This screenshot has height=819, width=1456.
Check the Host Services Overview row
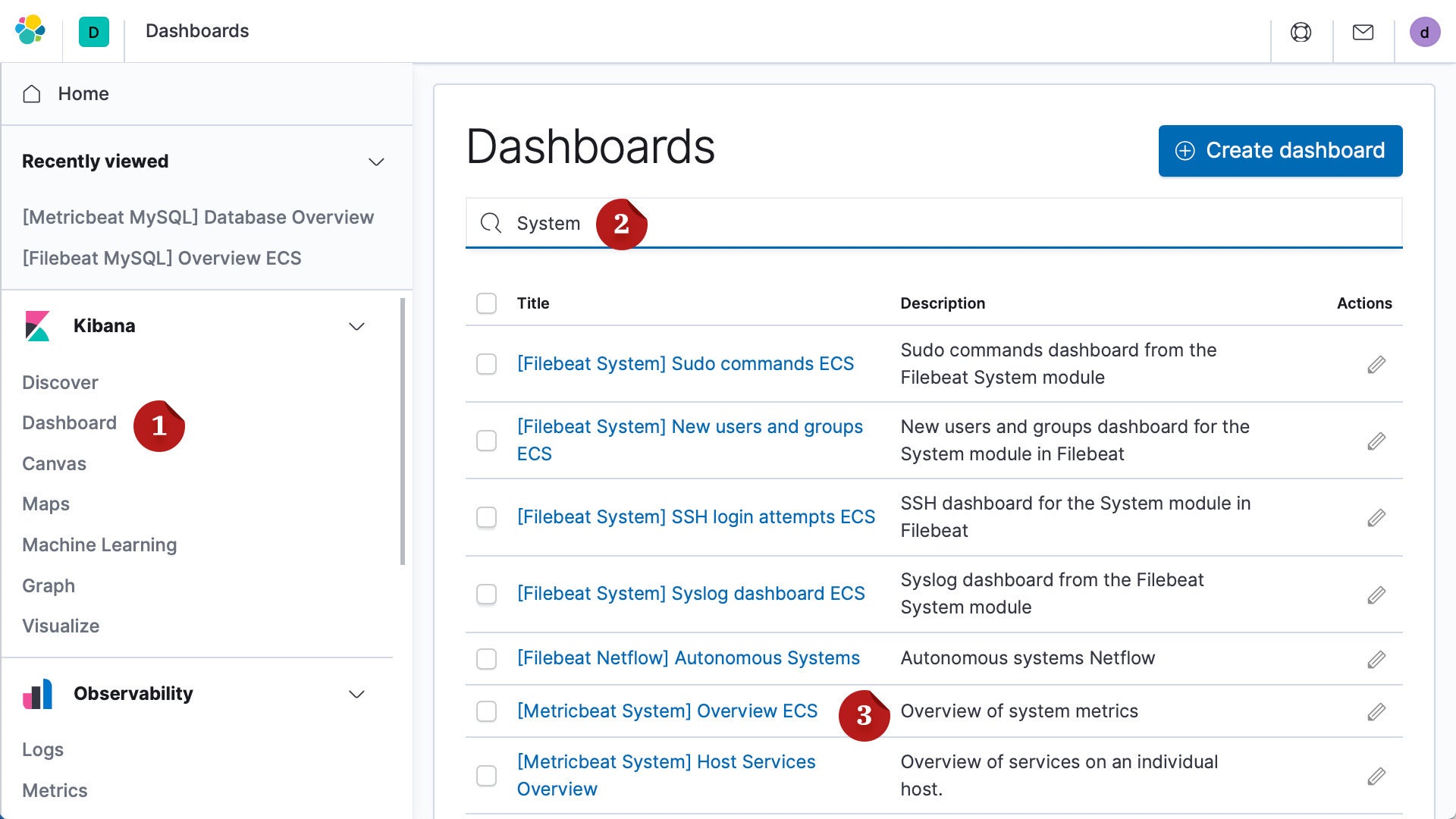(486, 776)
